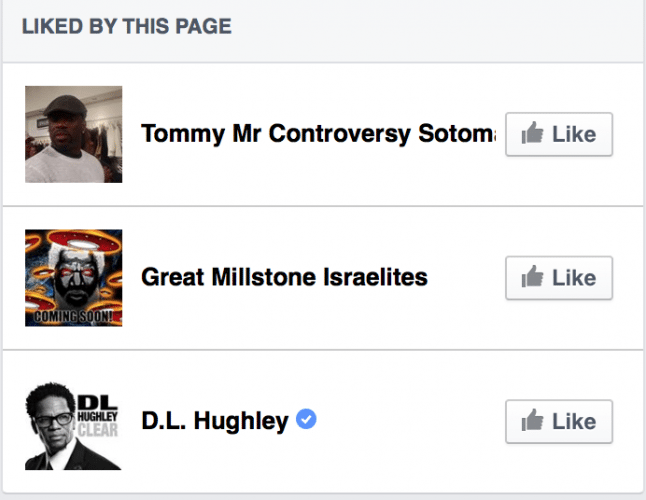Click the thumbs-up icon in D.L. Hughley's row
The image size is (646, 500).
pyautogui.click(x=533, y=422)
